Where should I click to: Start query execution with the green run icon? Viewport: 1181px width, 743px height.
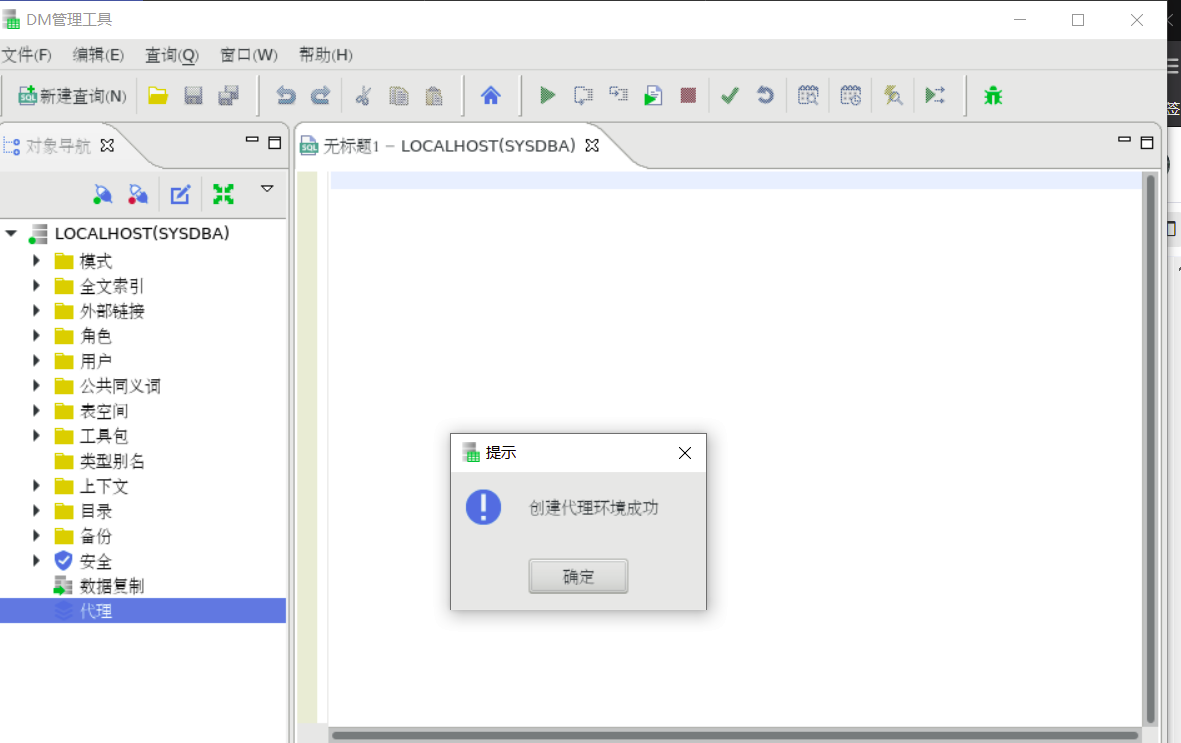coord(546,95)
